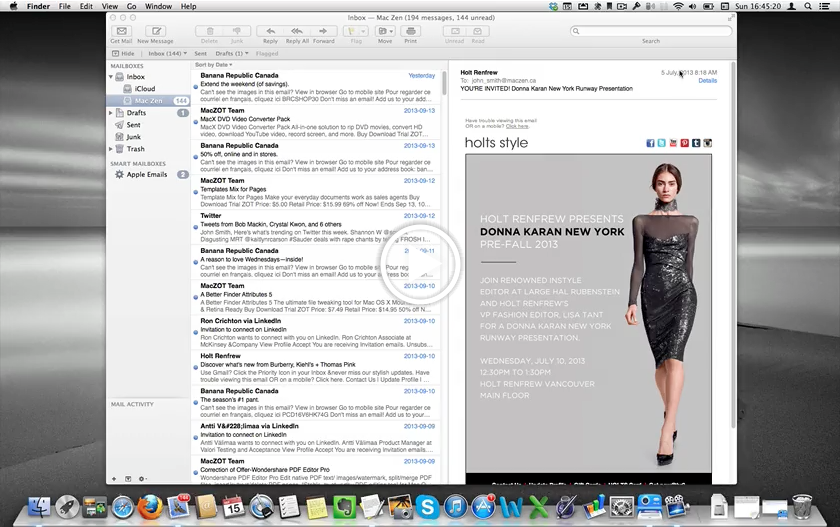Click the Delete trash icon in toolbar
The height and width of the screenshot is (527, 840).
click(x=209, y=31)
